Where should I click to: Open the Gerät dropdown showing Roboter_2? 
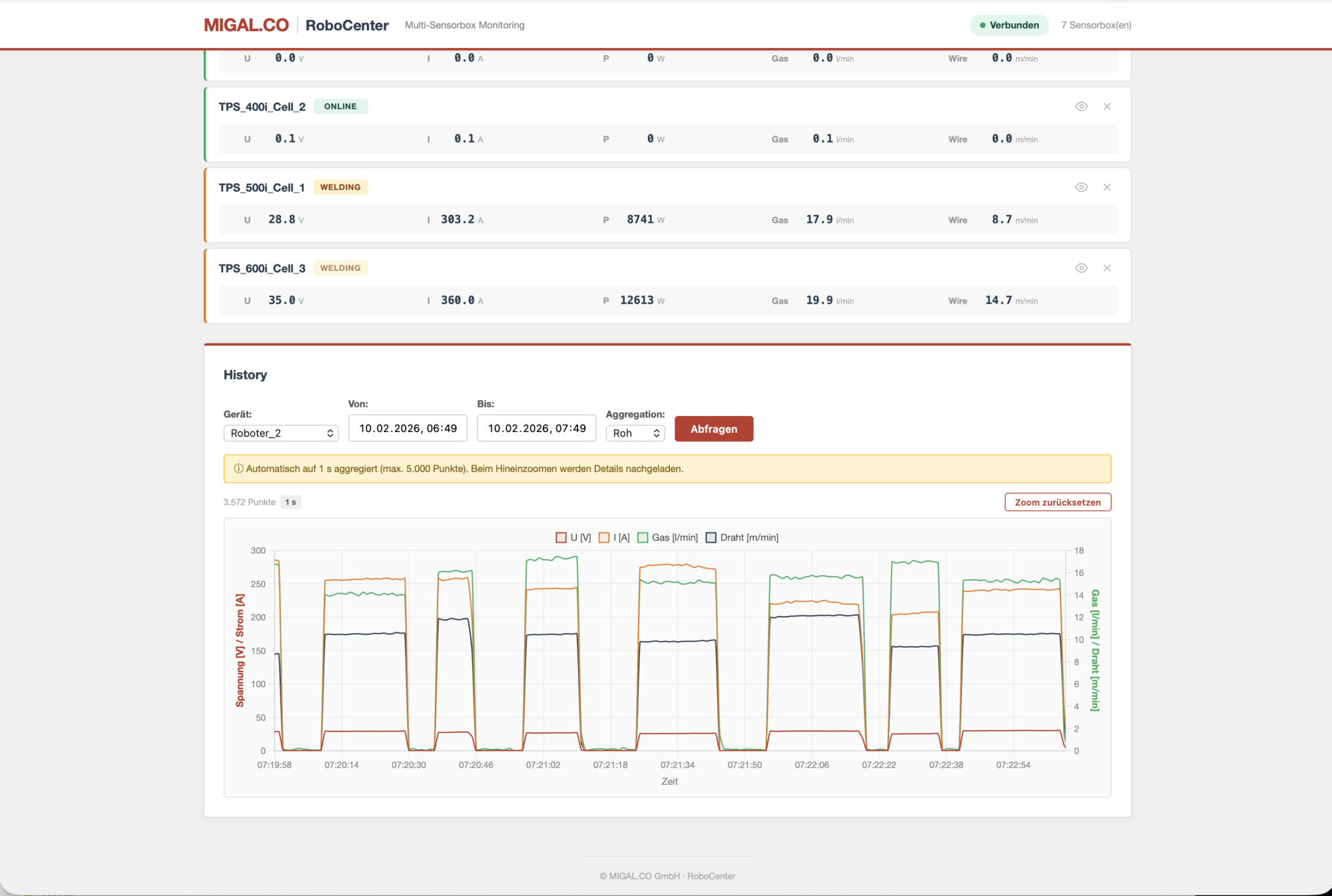pos(280,433)
